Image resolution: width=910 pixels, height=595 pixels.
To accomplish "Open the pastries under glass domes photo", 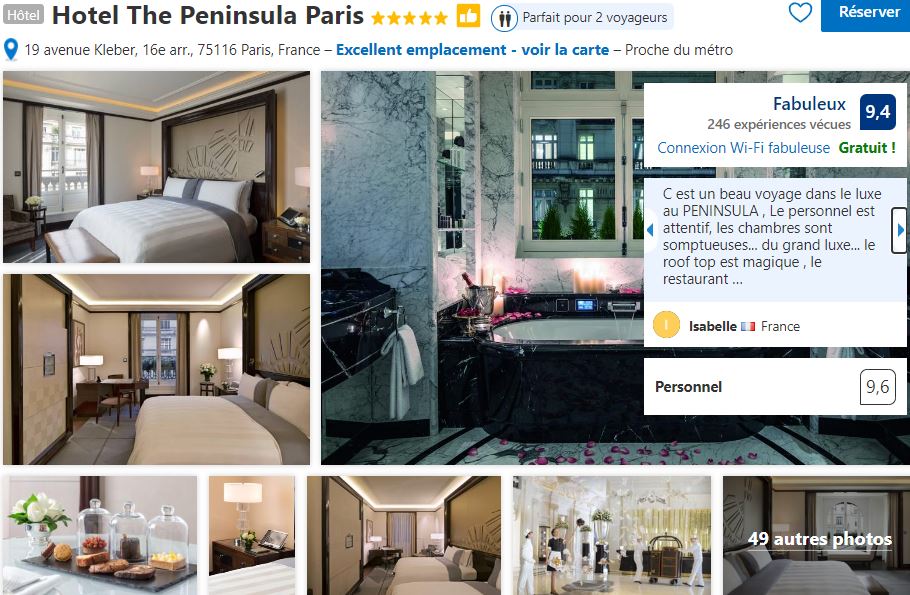I will tap(101, 536).
